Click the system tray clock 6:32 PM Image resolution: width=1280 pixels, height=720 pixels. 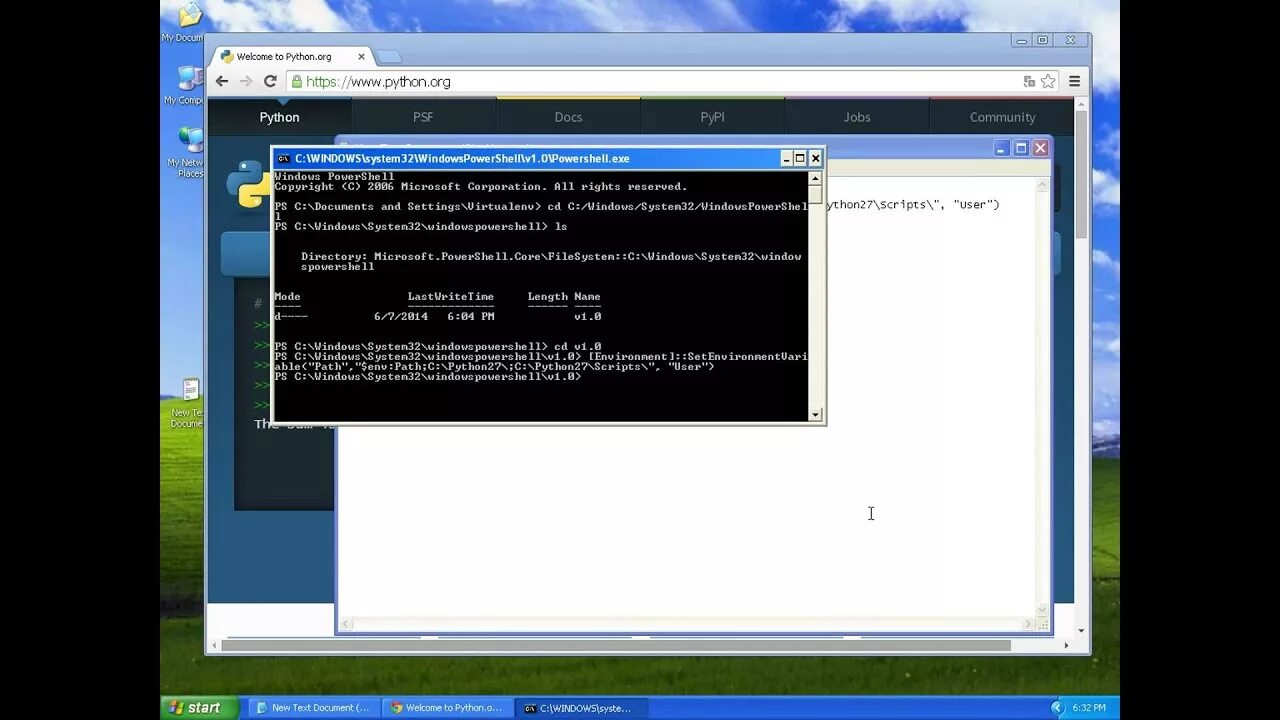point(1089,708)
